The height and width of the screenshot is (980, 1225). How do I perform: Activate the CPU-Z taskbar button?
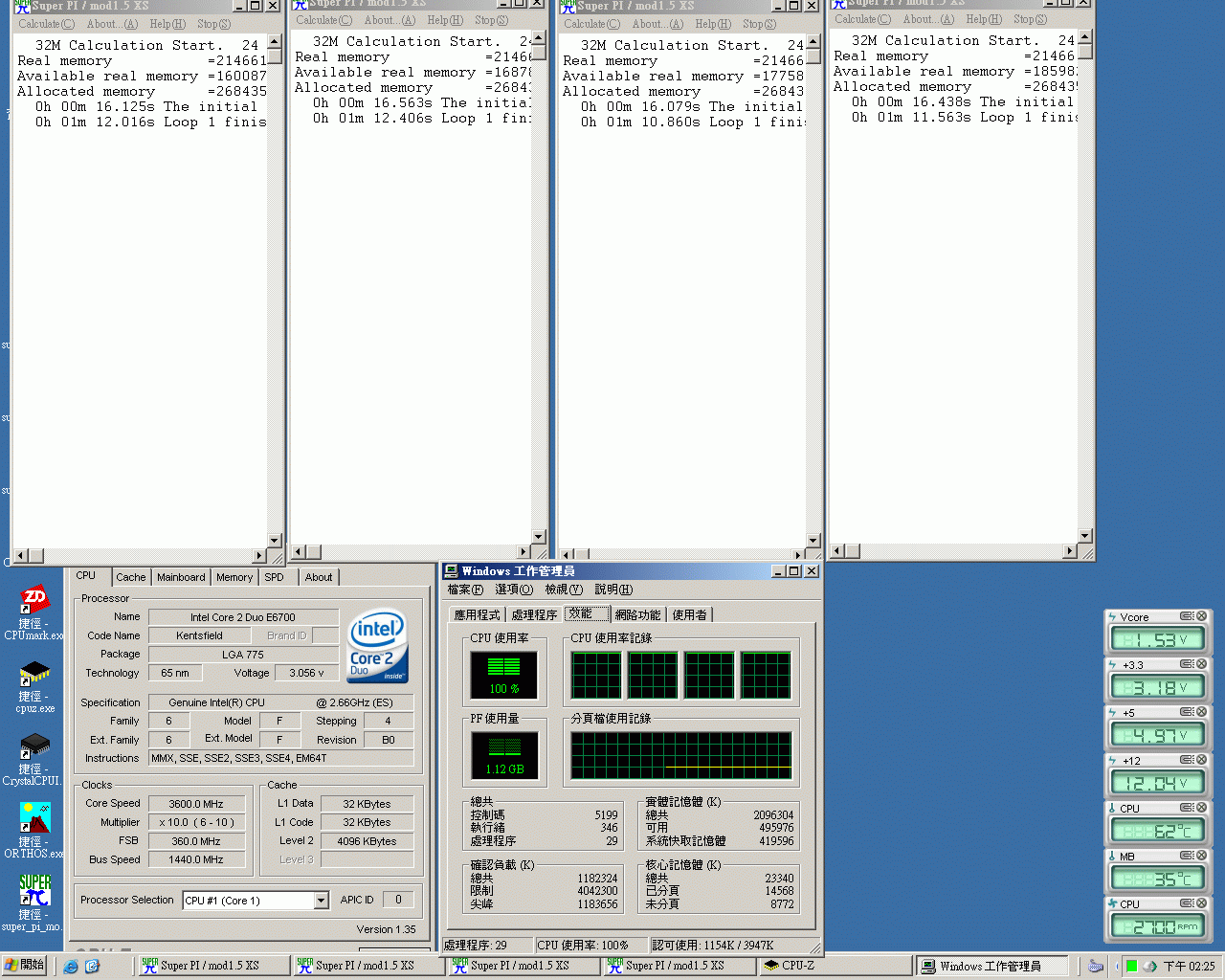pyautogui.click(x=837, y=966)
